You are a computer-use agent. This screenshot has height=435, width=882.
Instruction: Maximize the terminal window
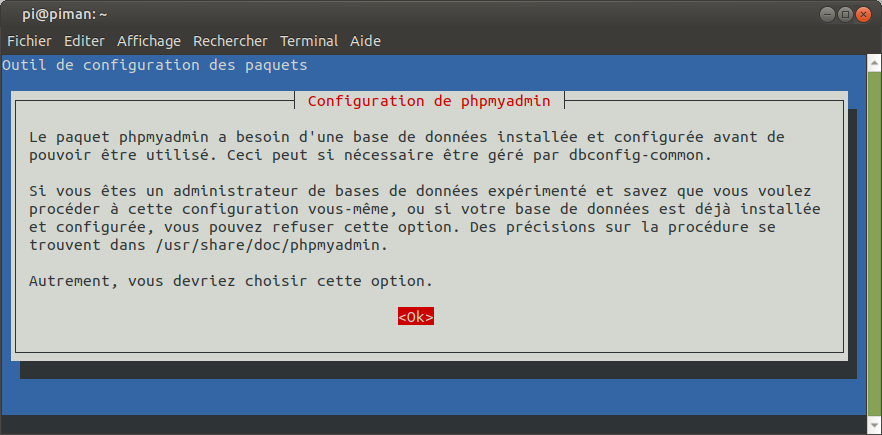[x=844, y=15]
